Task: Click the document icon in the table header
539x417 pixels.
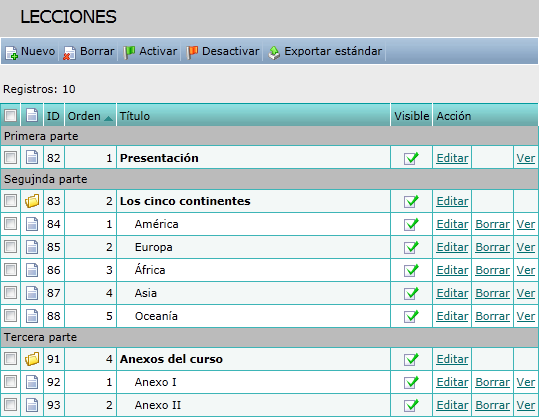Action: tap(32, 116)
